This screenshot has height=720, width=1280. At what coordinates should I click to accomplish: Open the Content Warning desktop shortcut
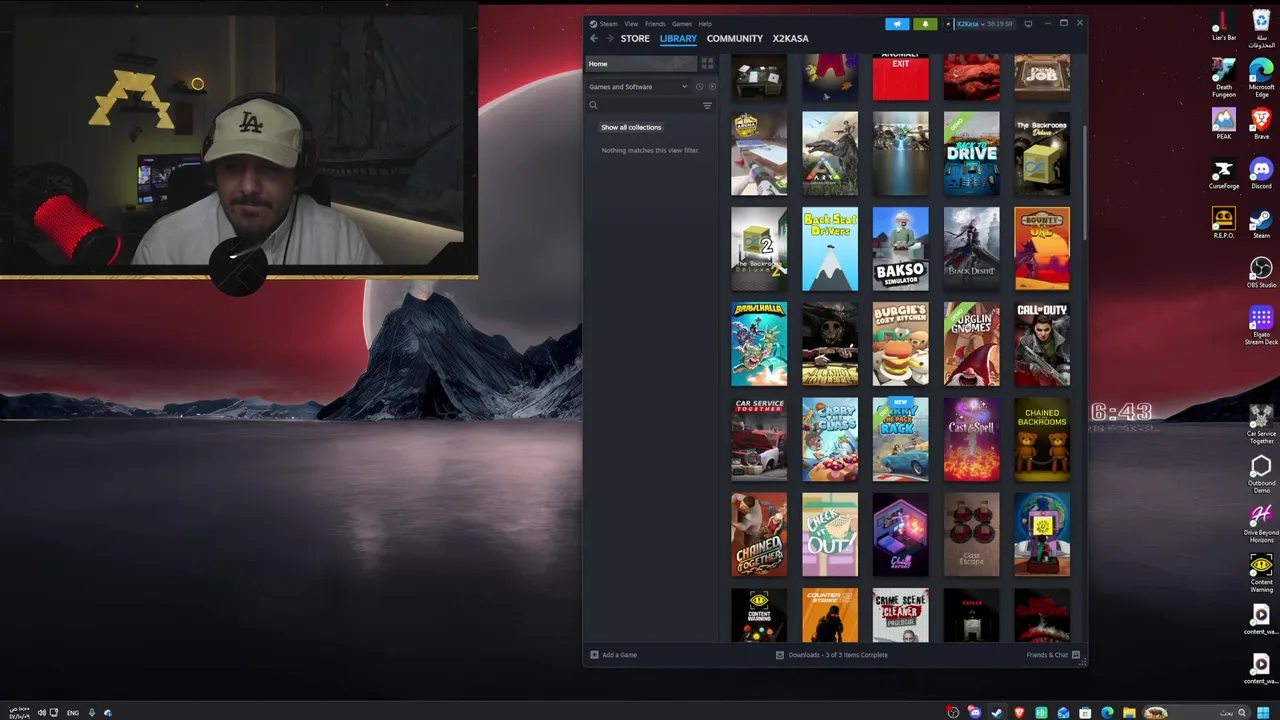point(1261,573)
